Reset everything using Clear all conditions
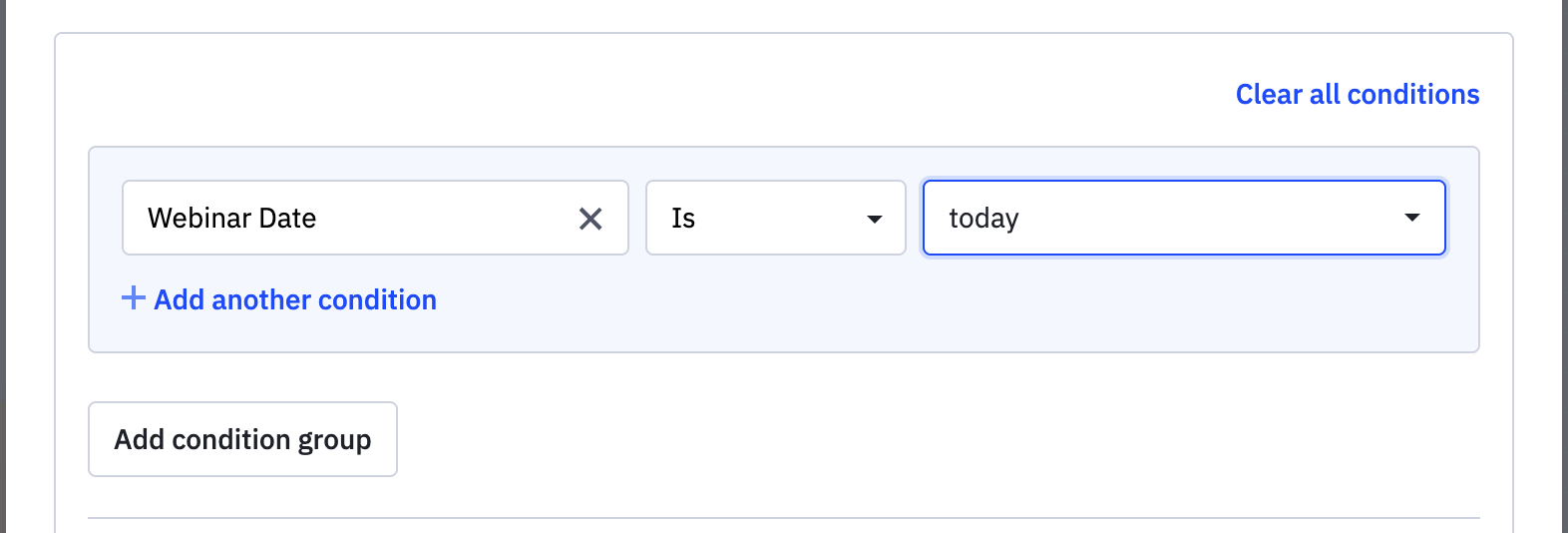The width and height of the screenshot is (1568, 533). pos(1357,94)
